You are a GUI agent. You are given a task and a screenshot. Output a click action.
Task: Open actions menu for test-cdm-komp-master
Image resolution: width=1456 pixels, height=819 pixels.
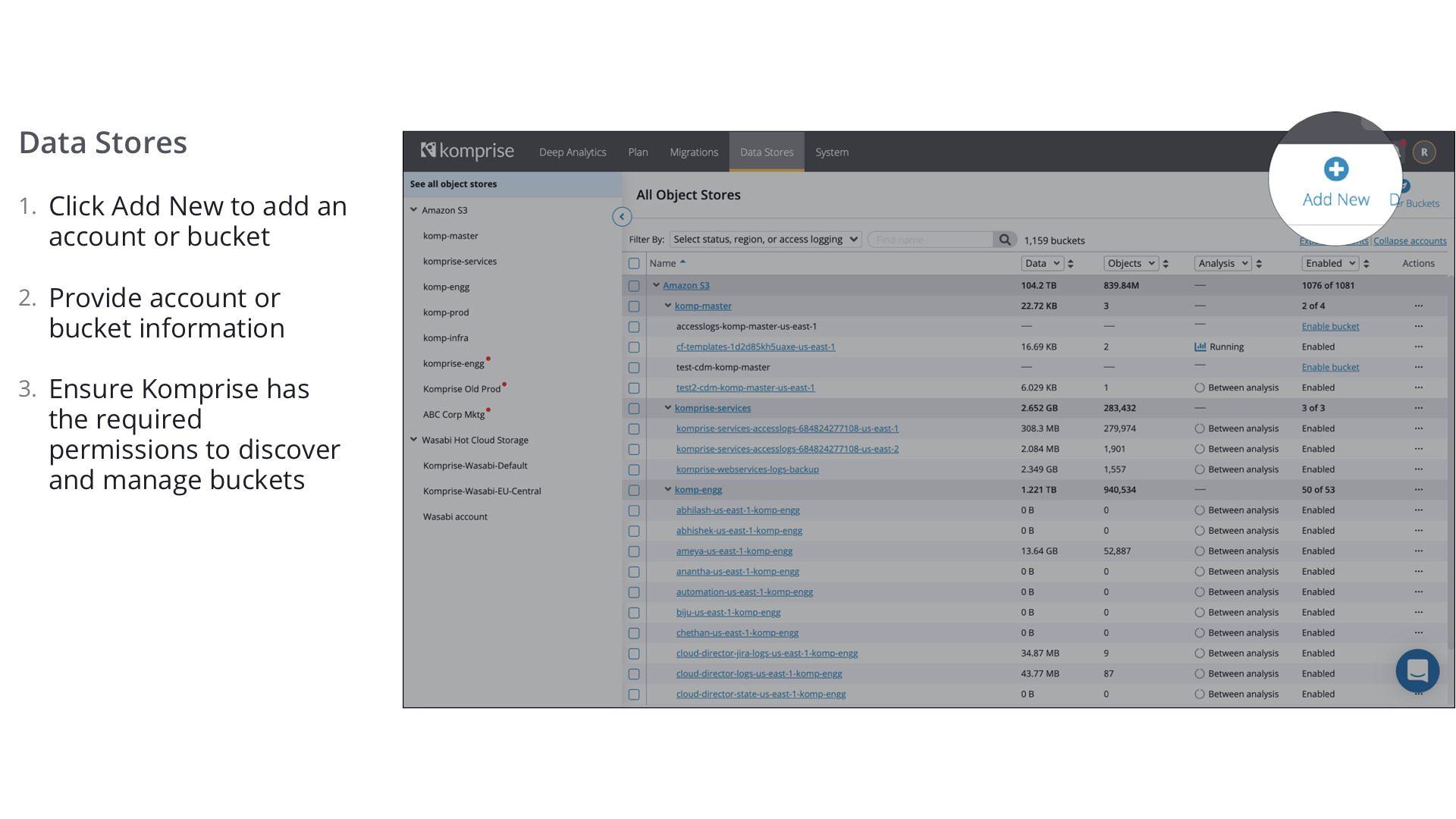coord(1419,368)
